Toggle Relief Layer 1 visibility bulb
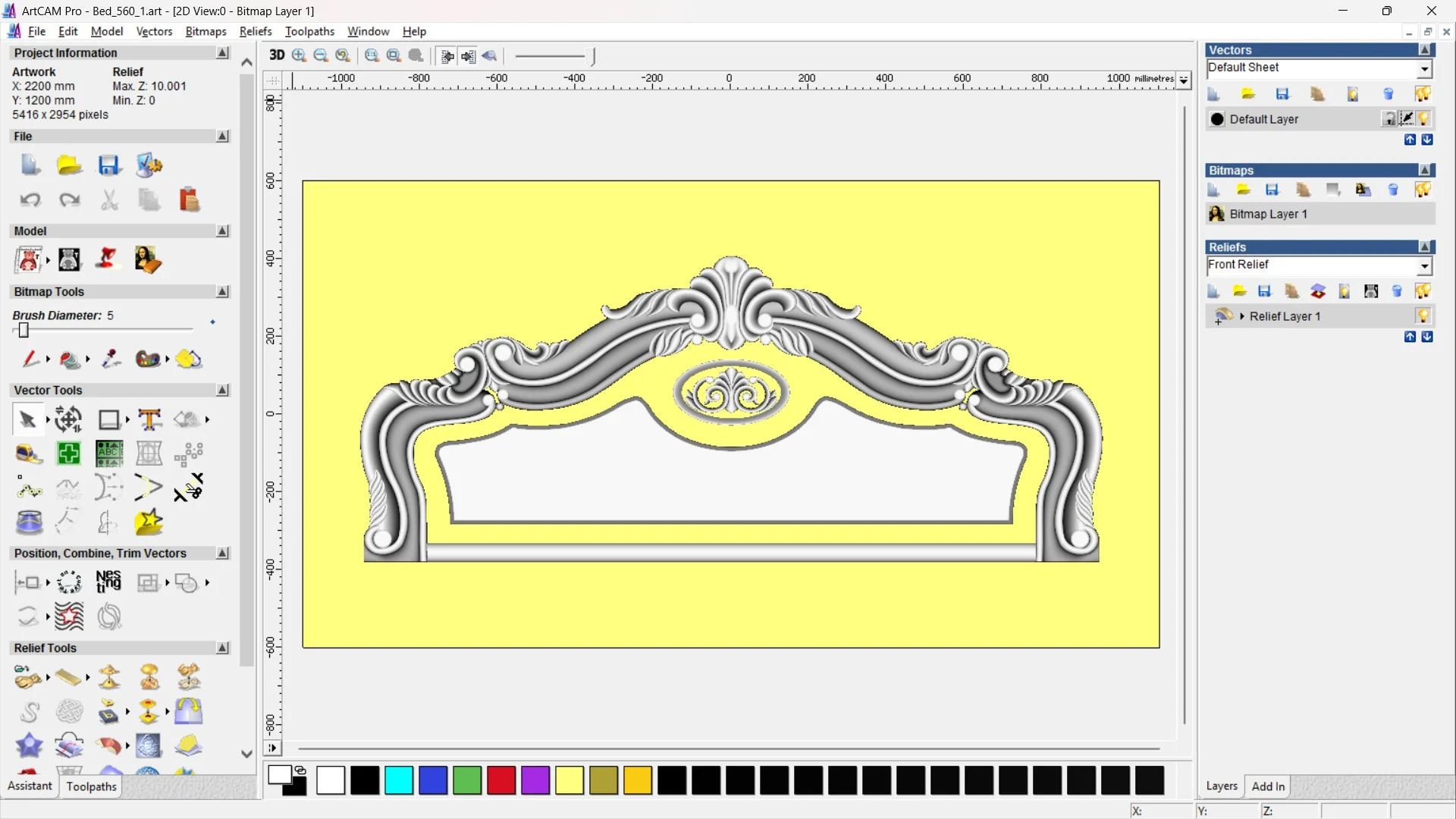 [x=1423, y=316]
